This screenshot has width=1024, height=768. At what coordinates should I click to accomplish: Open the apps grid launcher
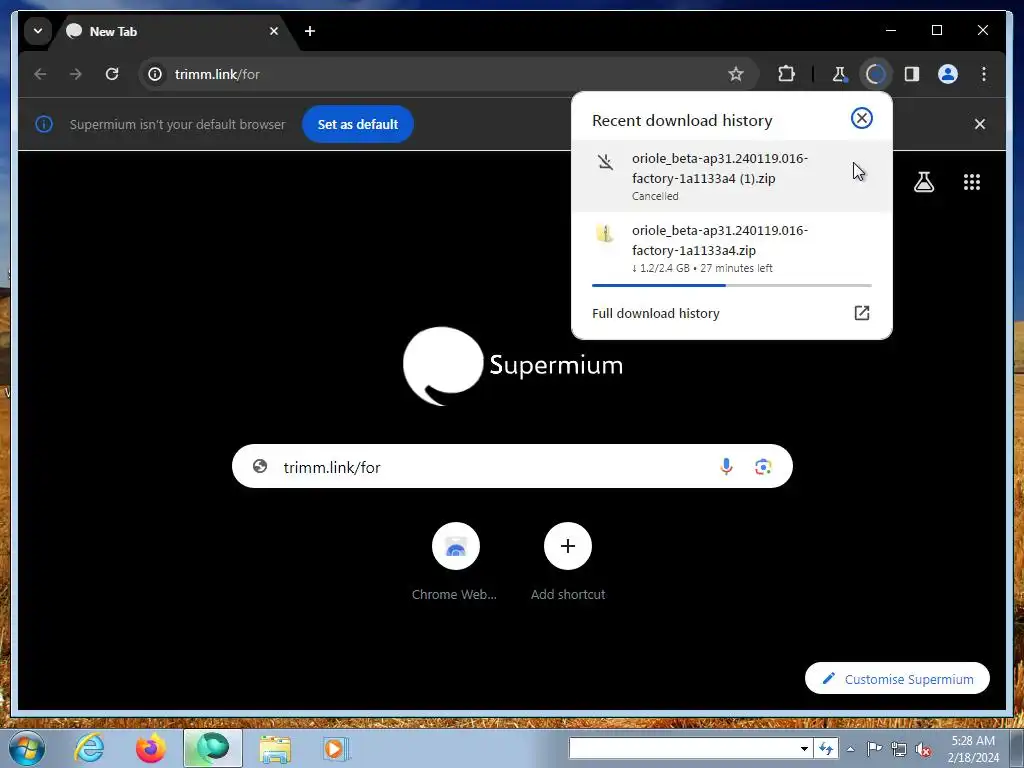972,182
